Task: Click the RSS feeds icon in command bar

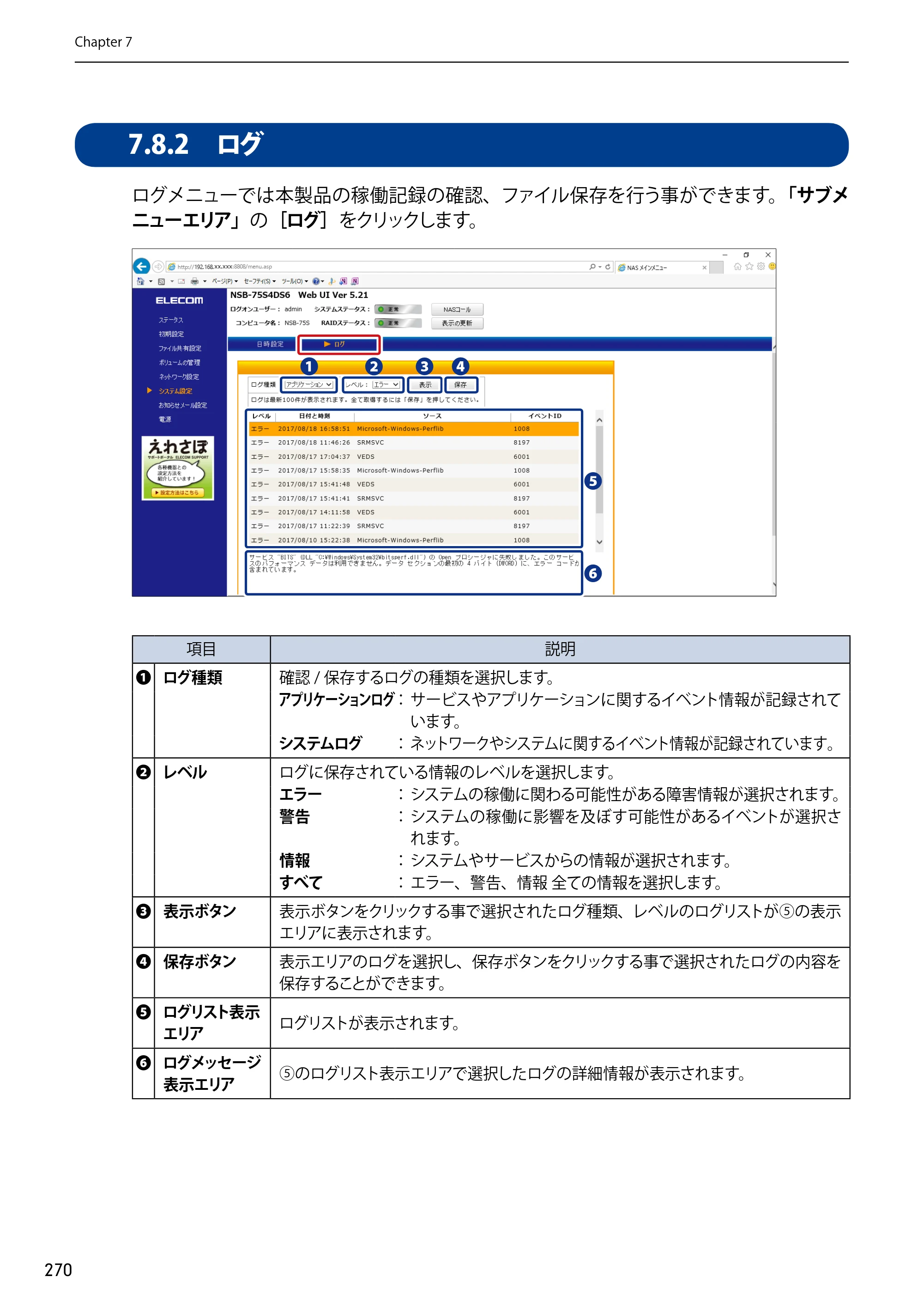Action: [162, 281]
